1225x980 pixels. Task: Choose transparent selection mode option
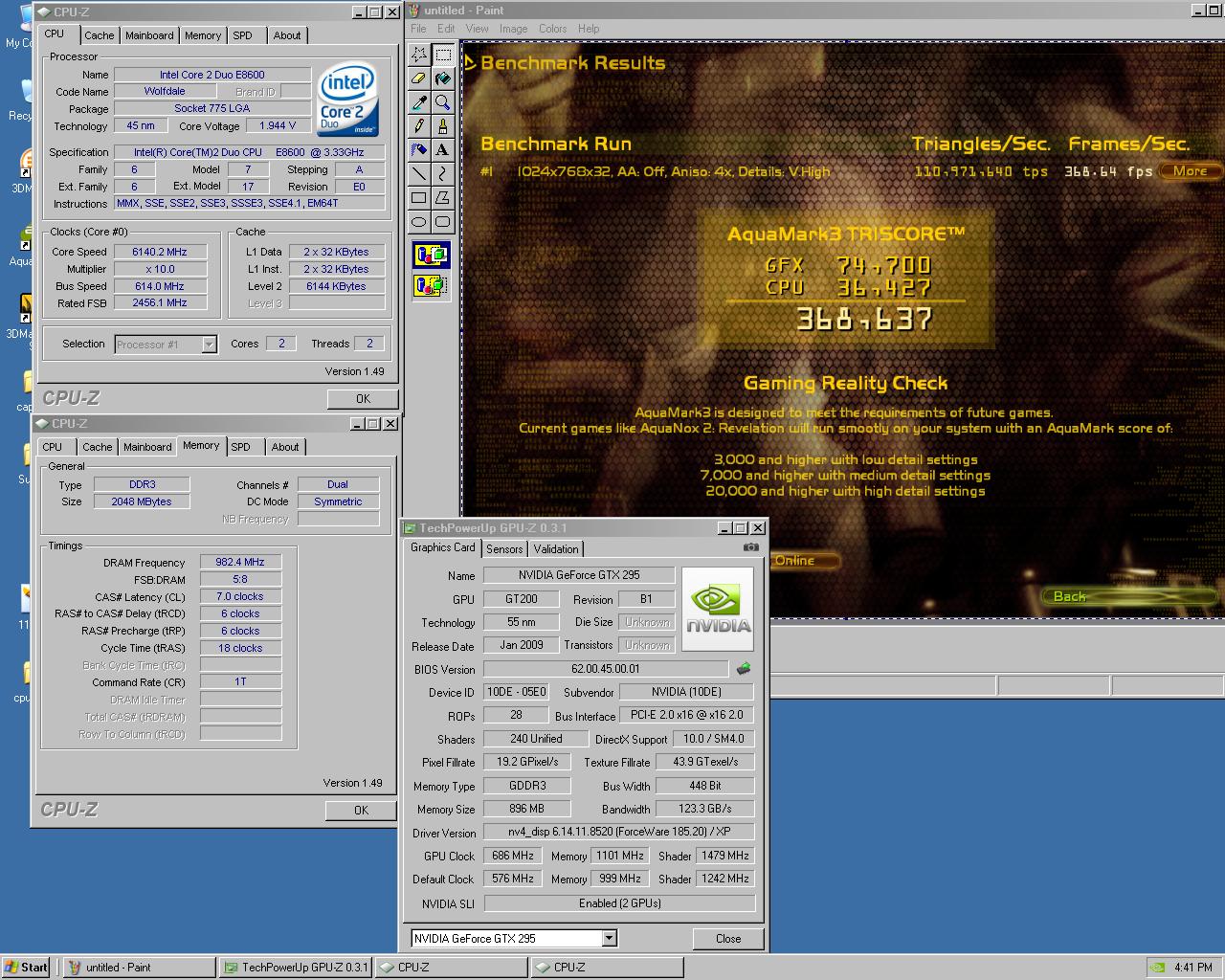(431, 285)
